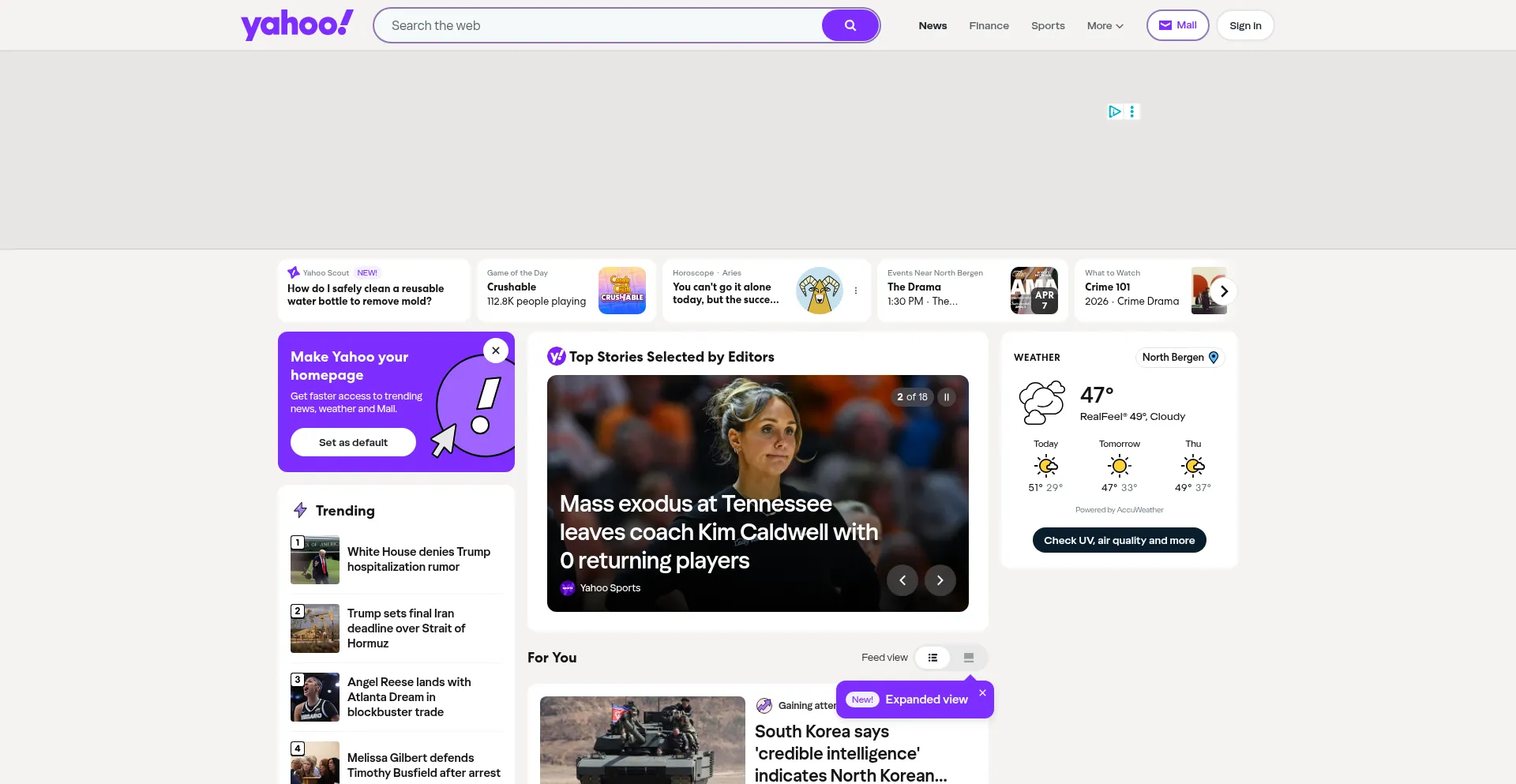Open Yahoo Mail
Screen dimensions: 1516x784
coord(1177,25)
